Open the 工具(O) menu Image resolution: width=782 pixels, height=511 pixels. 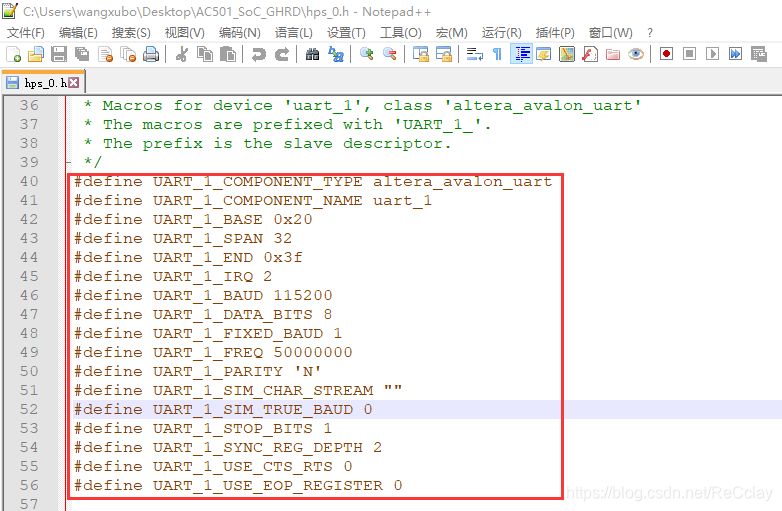coord(400,33)
